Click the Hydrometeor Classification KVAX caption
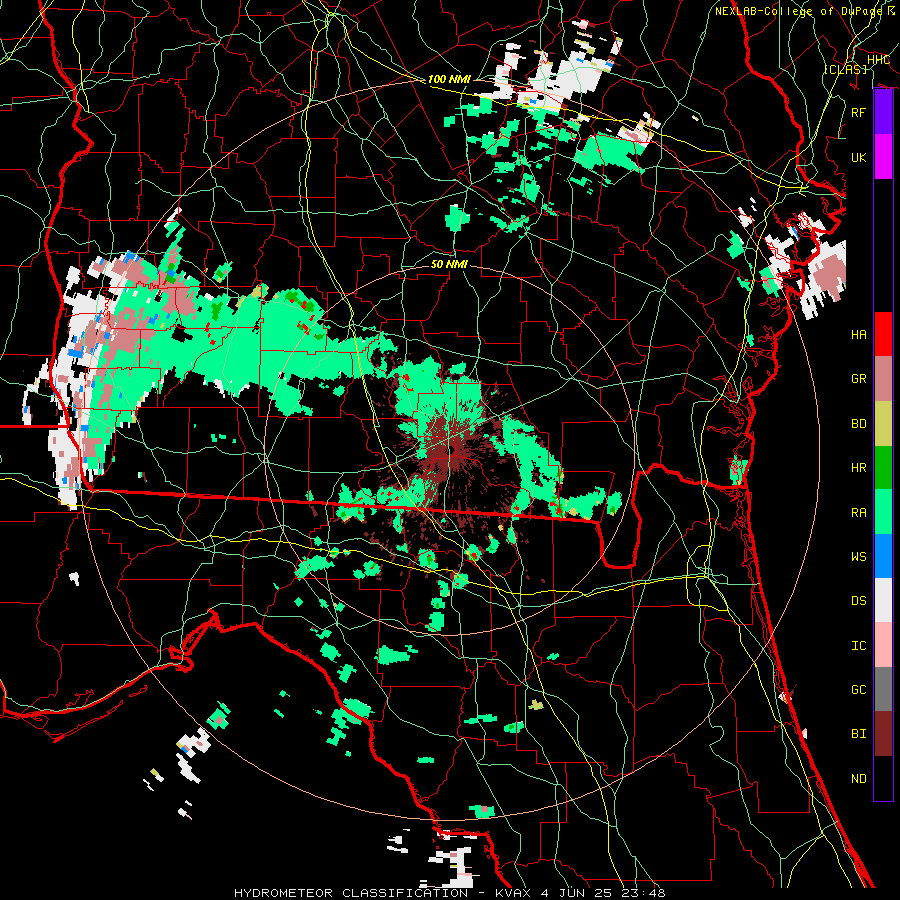900x900 pixels. pos(449,893)
